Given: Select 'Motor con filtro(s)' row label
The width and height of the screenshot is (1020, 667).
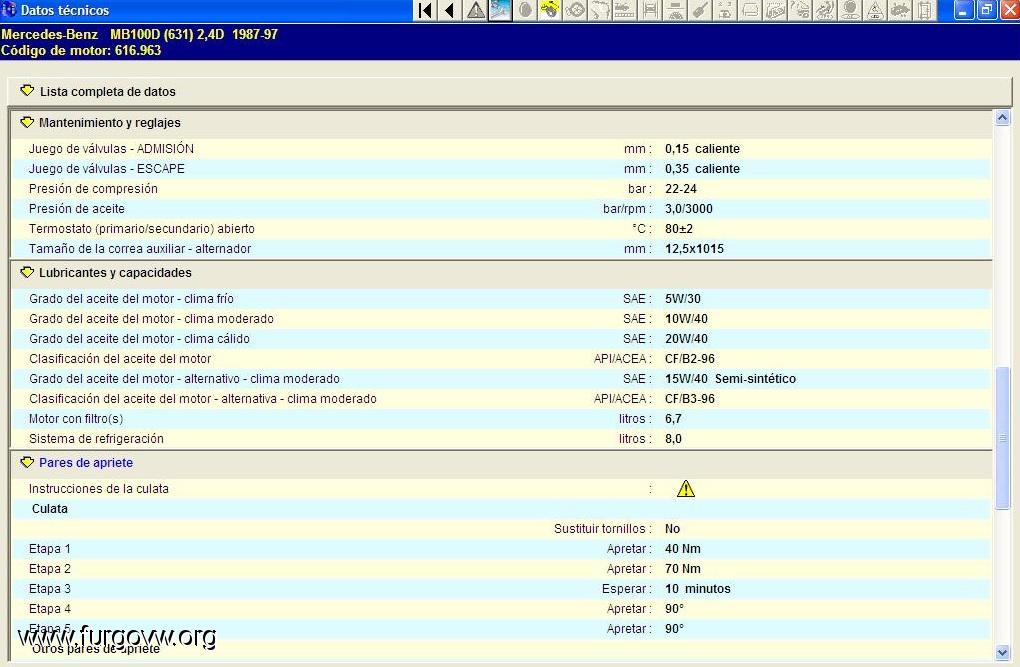Looking at the screenshot, I should point(76,419).
